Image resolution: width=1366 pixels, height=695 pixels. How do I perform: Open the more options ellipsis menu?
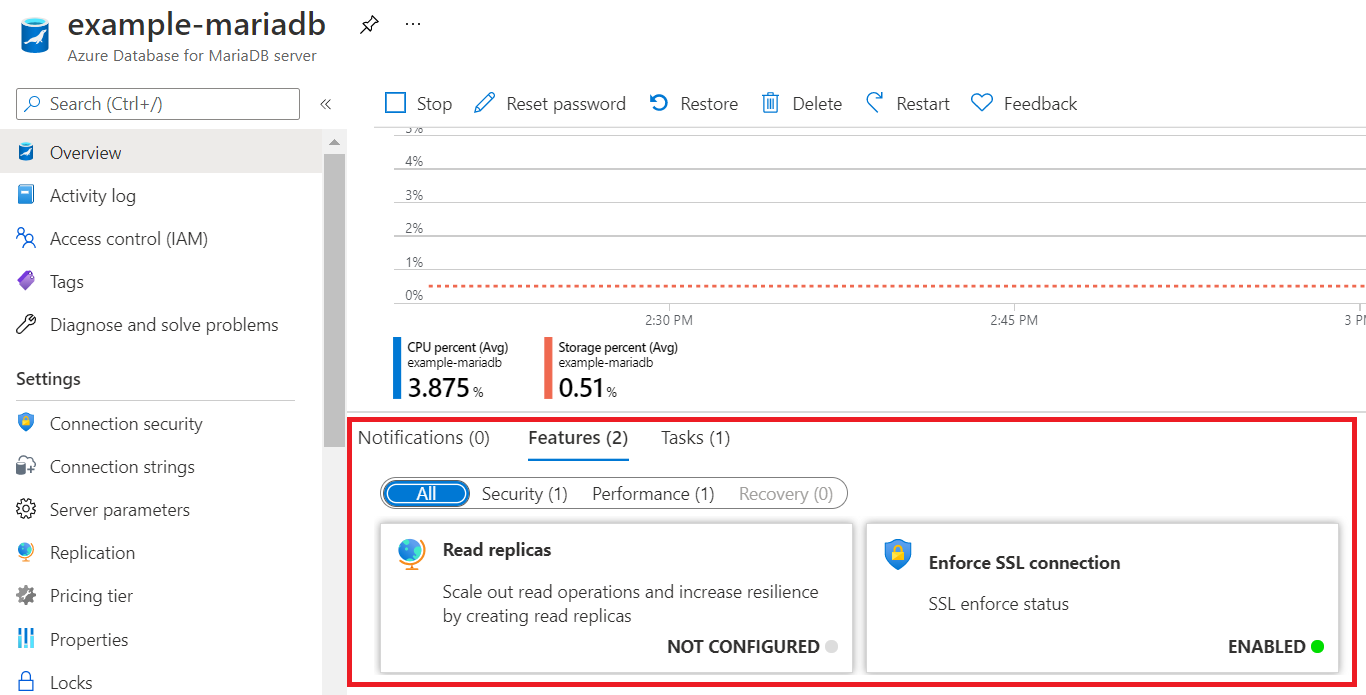coord(413,24)
